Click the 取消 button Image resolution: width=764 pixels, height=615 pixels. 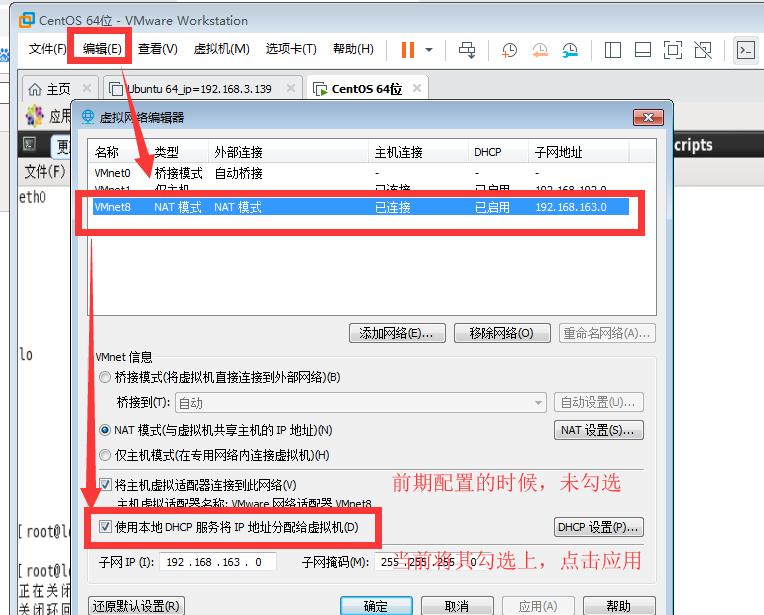click(x=457, y=606)
